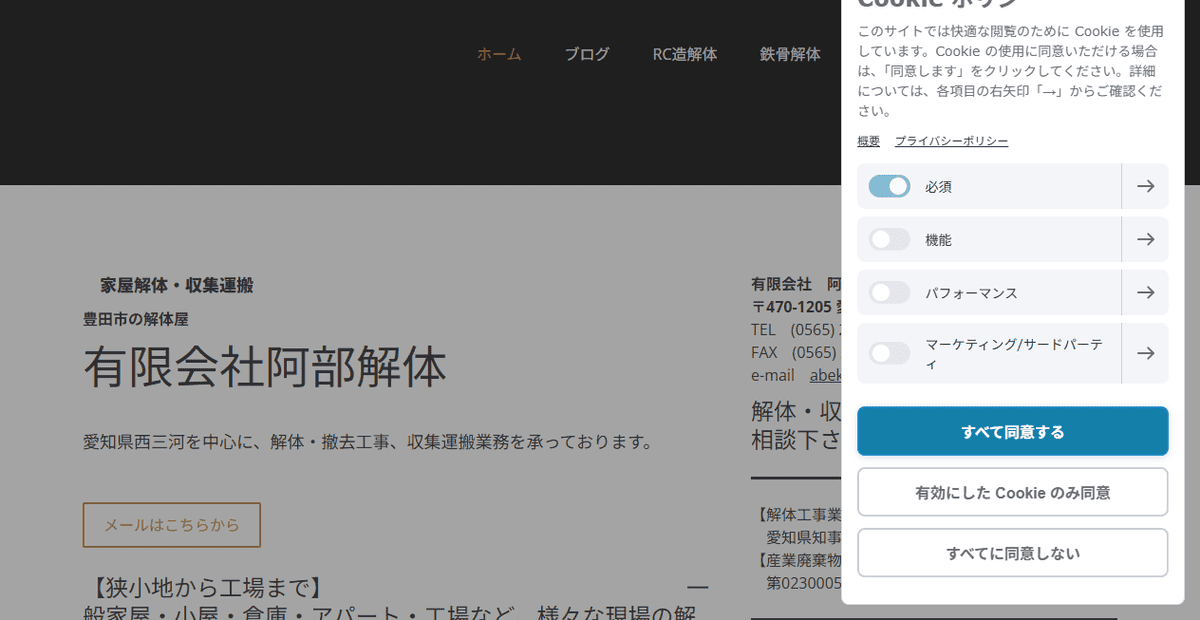Viewport: 1200px width, 620px height.
Task: Open details arrow for 機能 cookies
Action: coord(1145,239)
